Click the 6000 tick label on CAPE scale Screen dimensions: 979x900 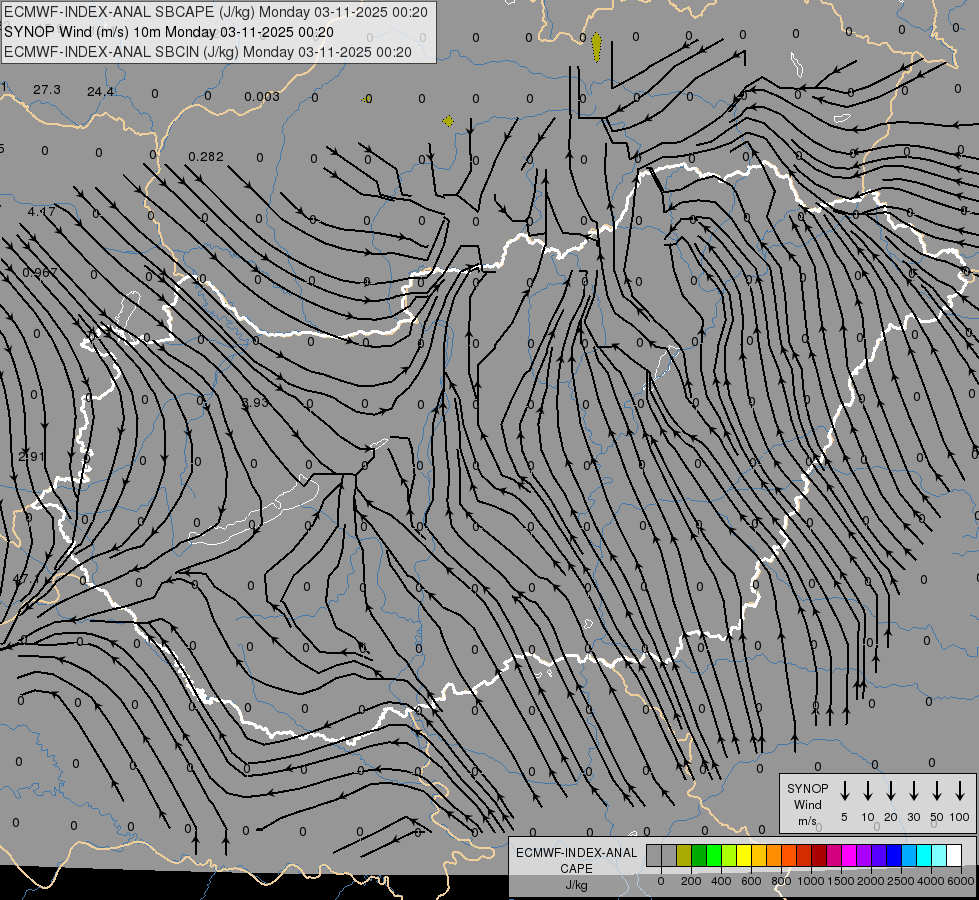click(x=960, y=881)
